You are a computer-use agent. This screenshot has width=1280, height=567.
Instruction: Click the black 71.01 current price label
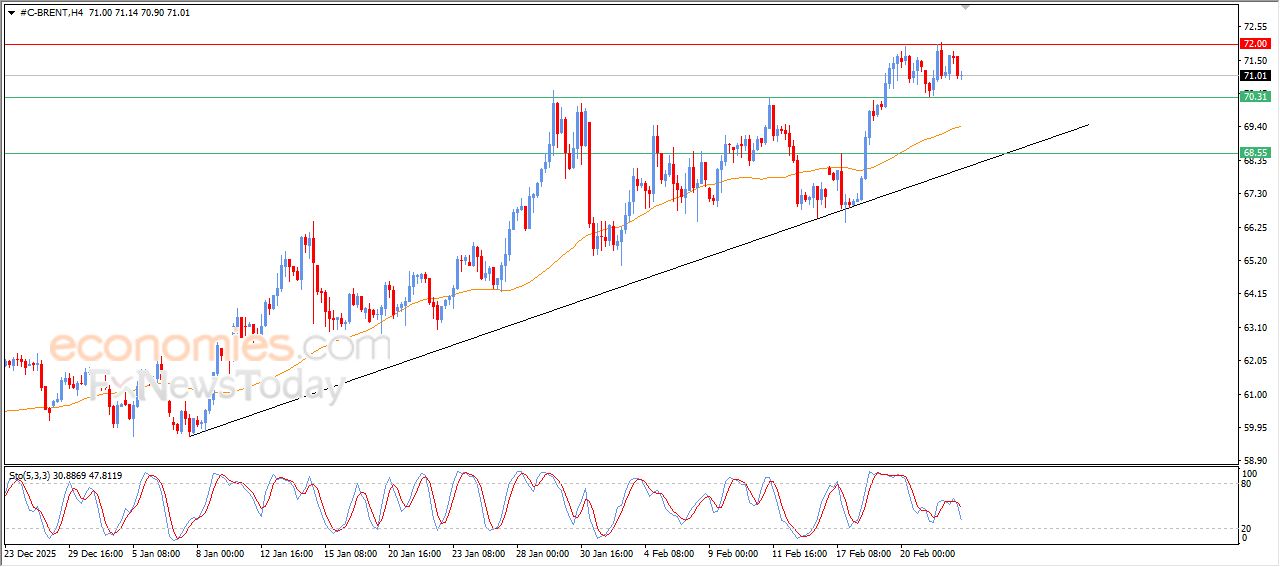tap(1254, 76)
